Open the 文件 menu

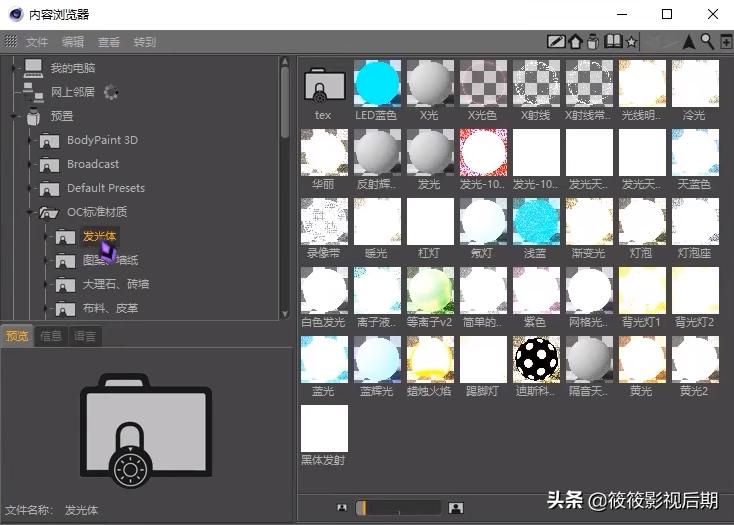[x=37, y=42]
